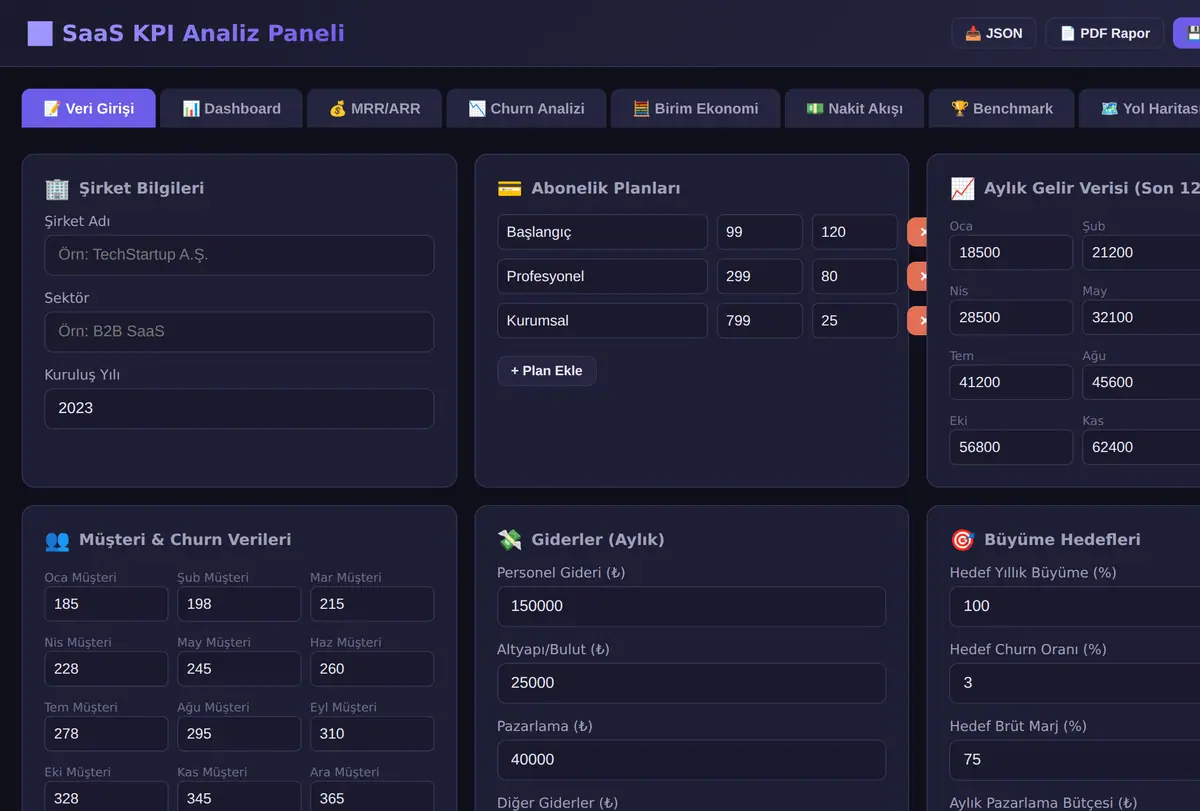Edit the Altyapı/Bulut expense field 25000

pyautogui.click(x=691, y=683)
